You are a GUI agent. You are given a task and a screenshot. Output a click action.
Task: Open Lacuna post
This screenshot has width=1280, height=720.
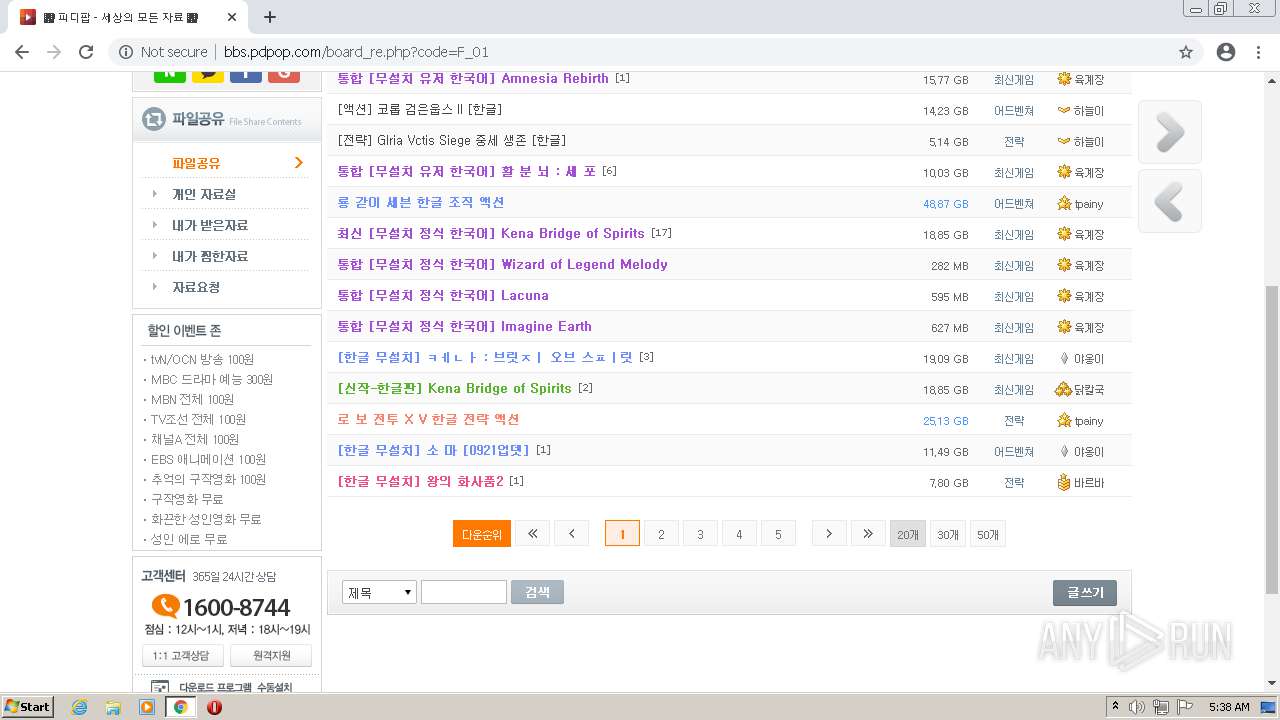(443, 295)
